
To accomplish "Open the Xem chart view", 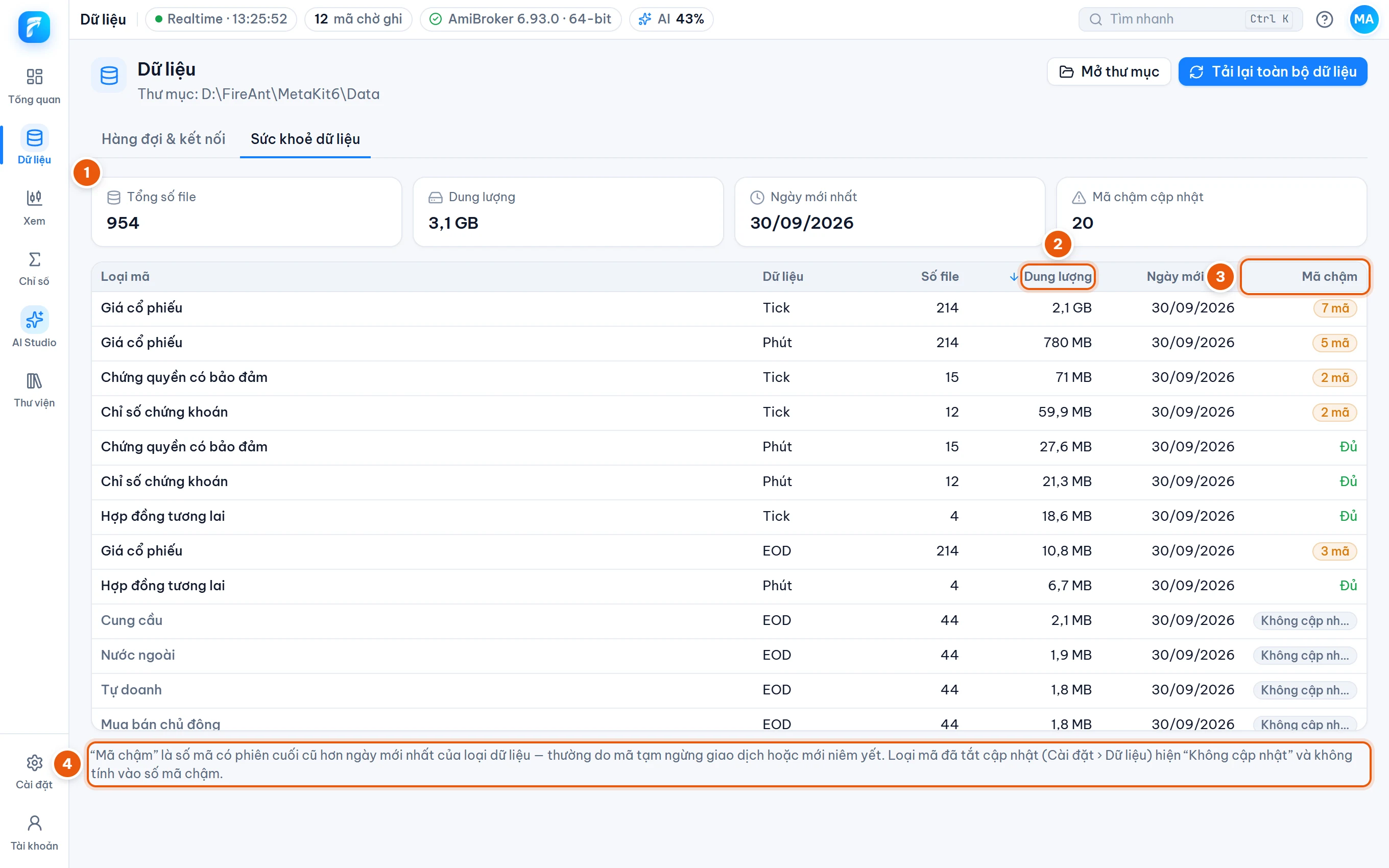I will [34, 208].
